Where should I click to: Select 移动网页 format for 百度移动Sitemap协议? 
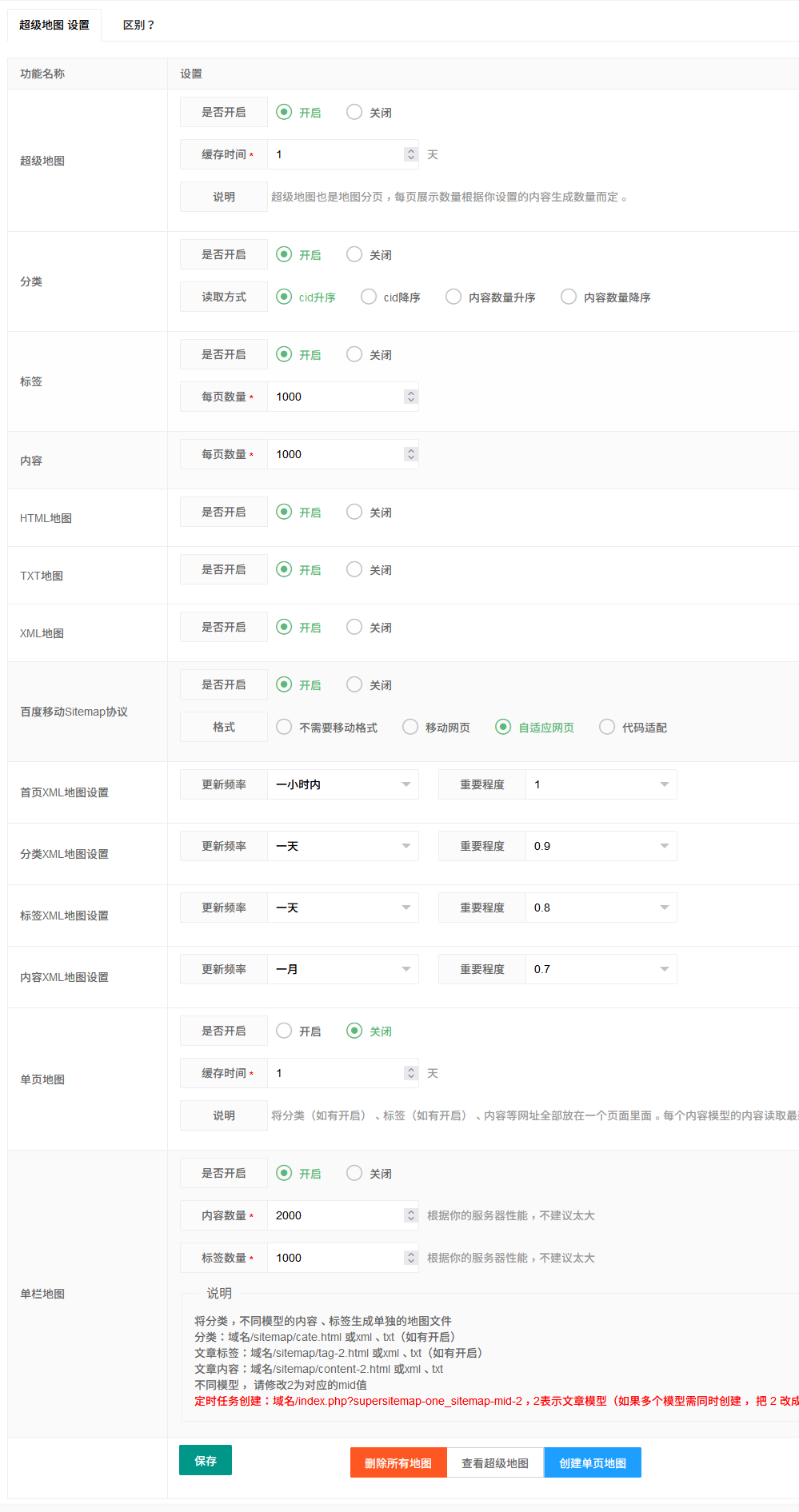pos(410,727)
